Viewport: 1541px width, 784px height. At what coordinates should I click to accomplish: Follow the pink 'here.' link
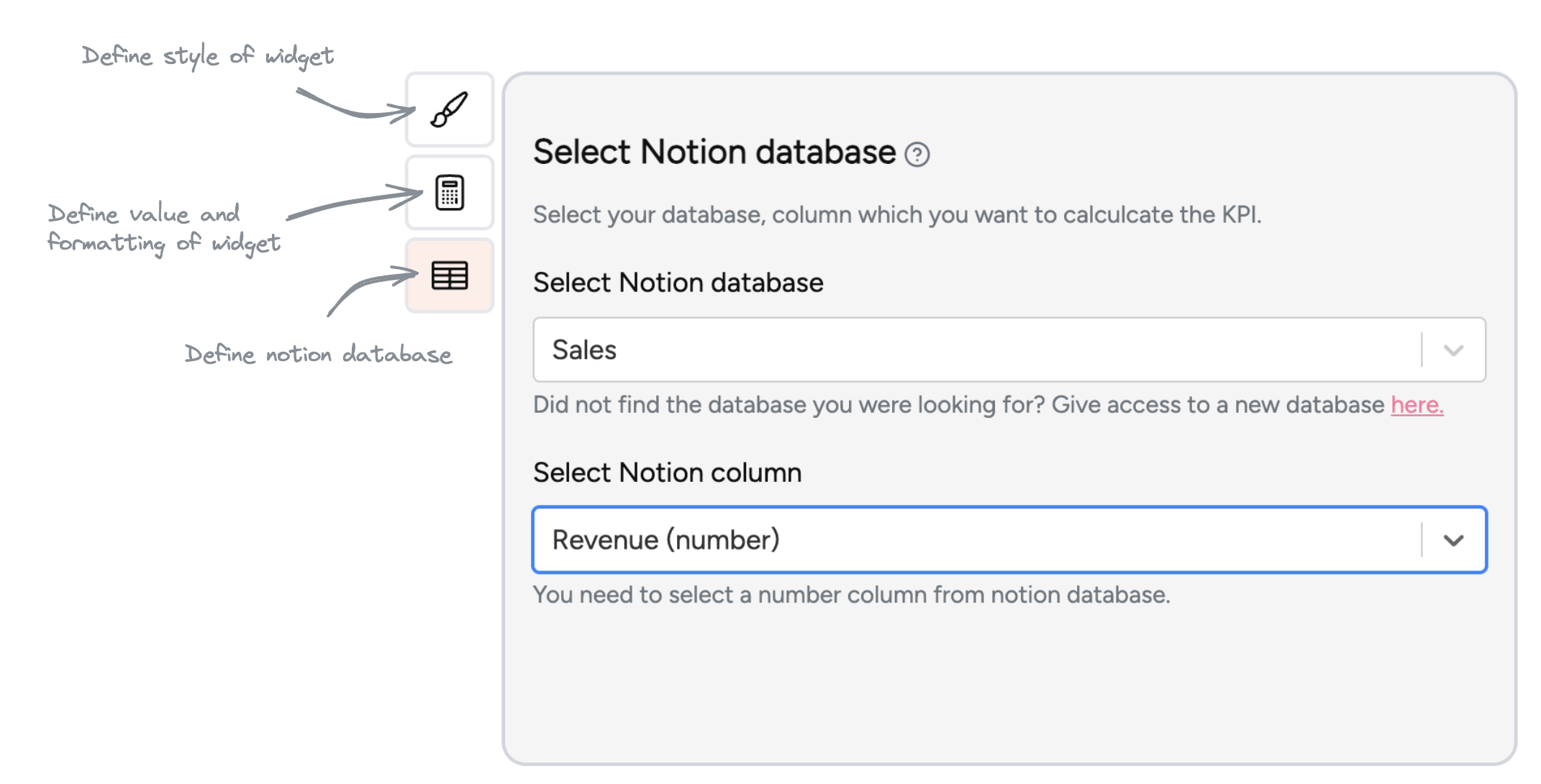(1417, 405)
